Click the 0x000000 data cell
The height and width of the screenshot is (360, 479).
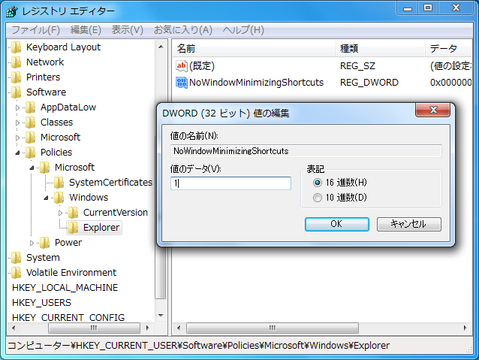pyautogui.click(x=451, y=83)
